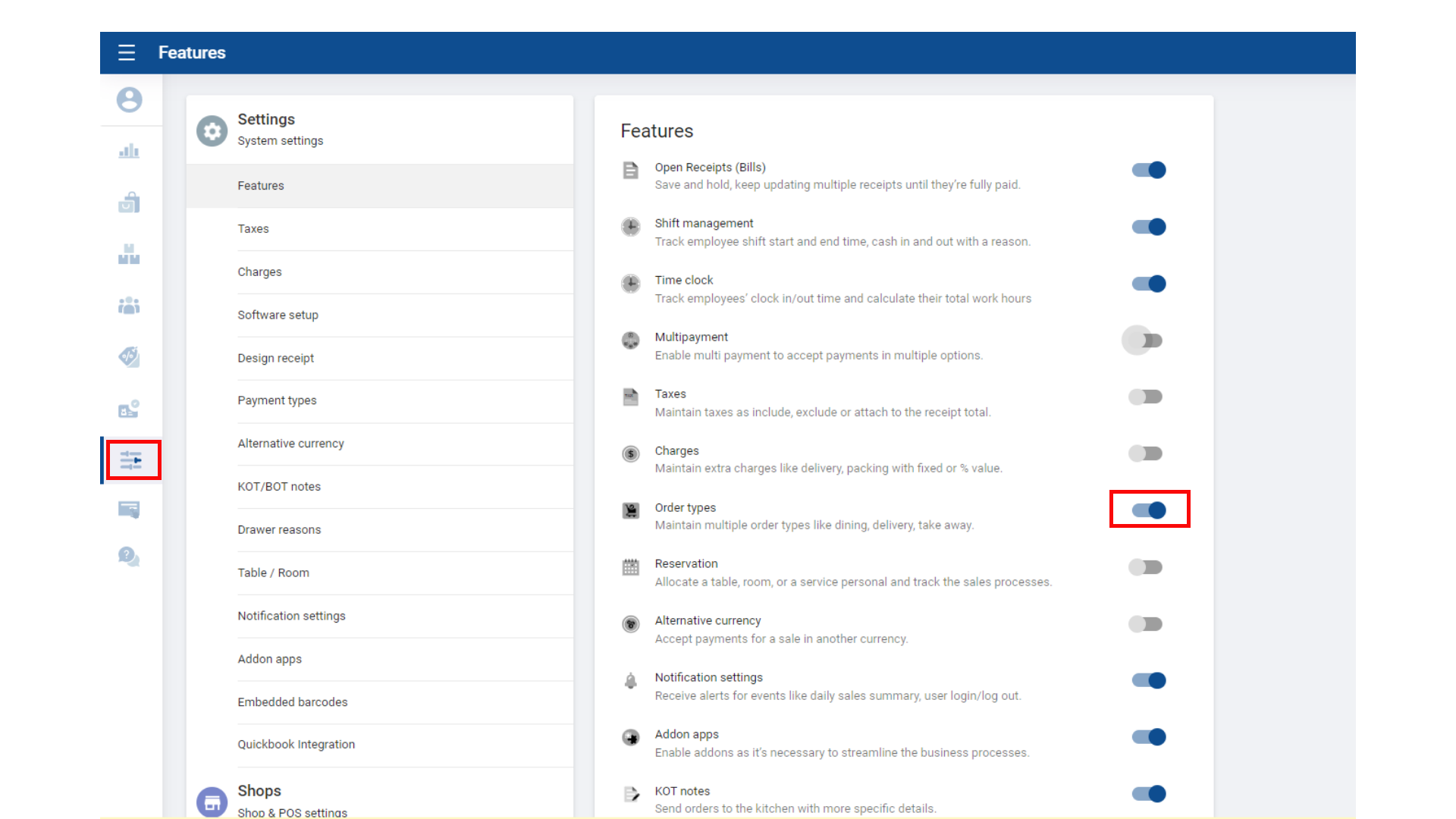Click the Charges dollar coin icon
The width and height of the screenshot is (1456, 819).
click(631, 453)
